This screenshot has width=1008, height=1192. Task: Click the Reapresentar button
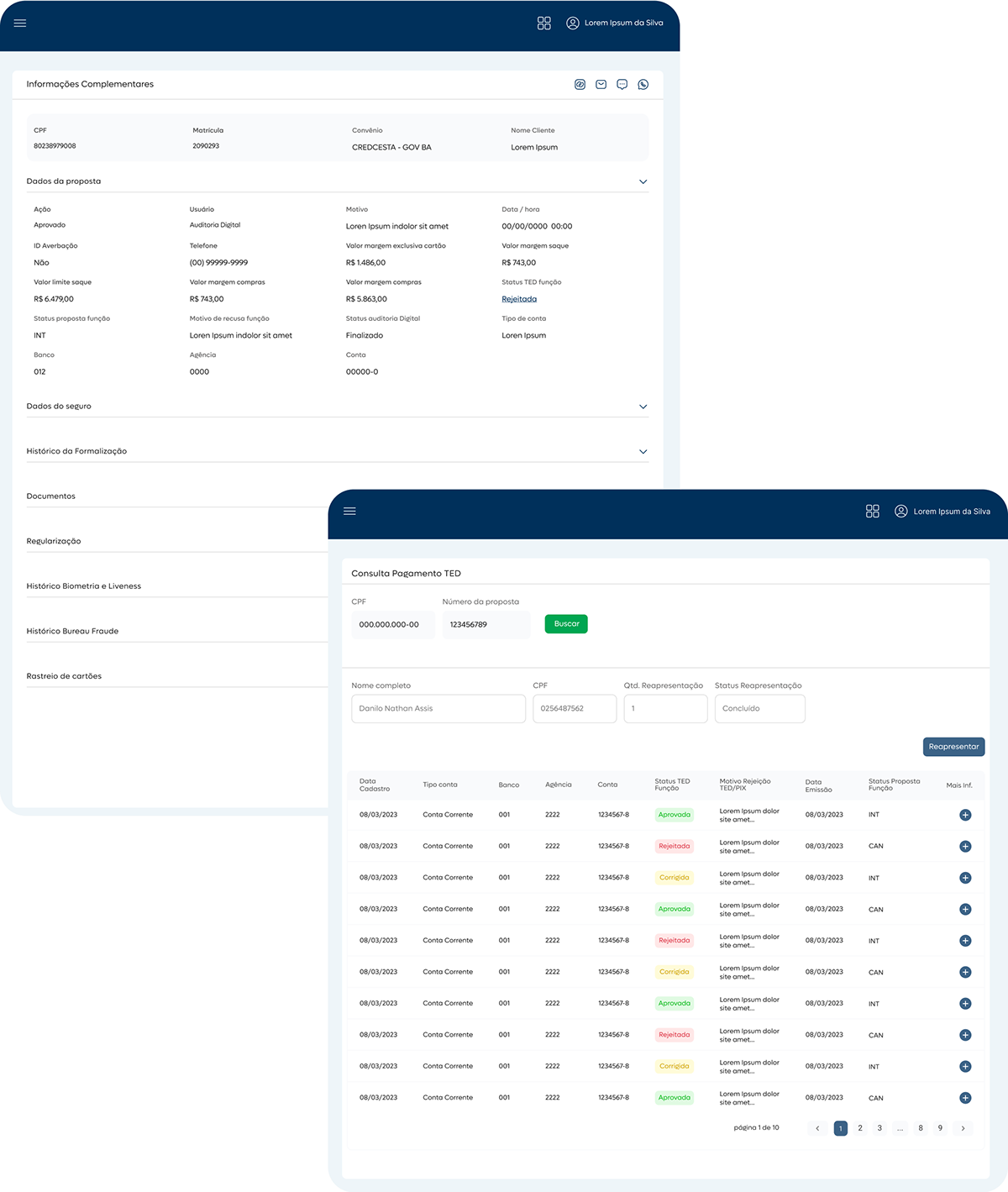click(953, 747)
